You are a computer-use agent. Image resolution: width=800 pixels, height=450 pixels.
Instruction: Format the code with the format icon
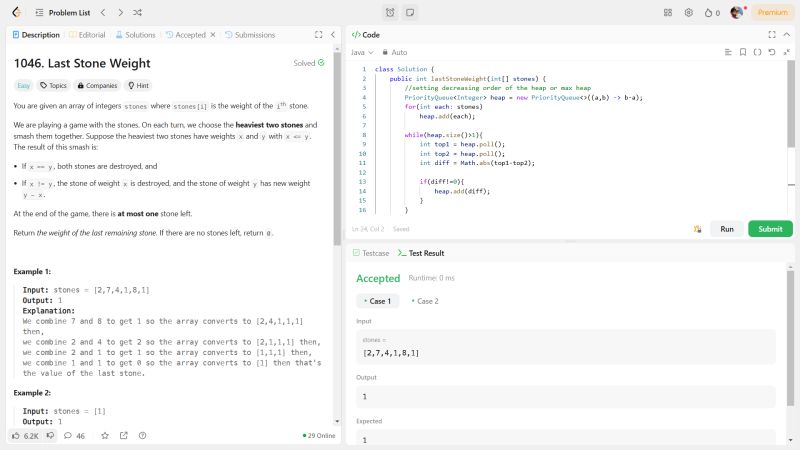pyautogui.click(x=728, y=52)
